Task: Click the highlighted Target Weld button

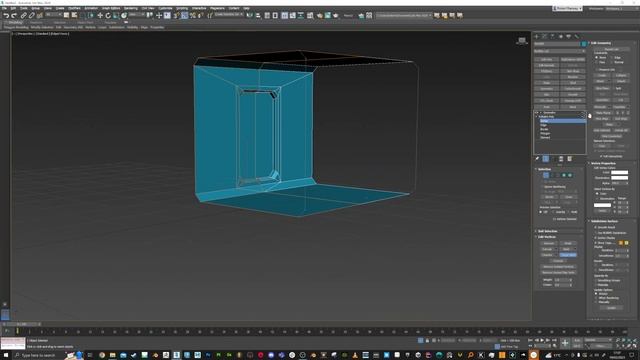Action: pos(568,255)
